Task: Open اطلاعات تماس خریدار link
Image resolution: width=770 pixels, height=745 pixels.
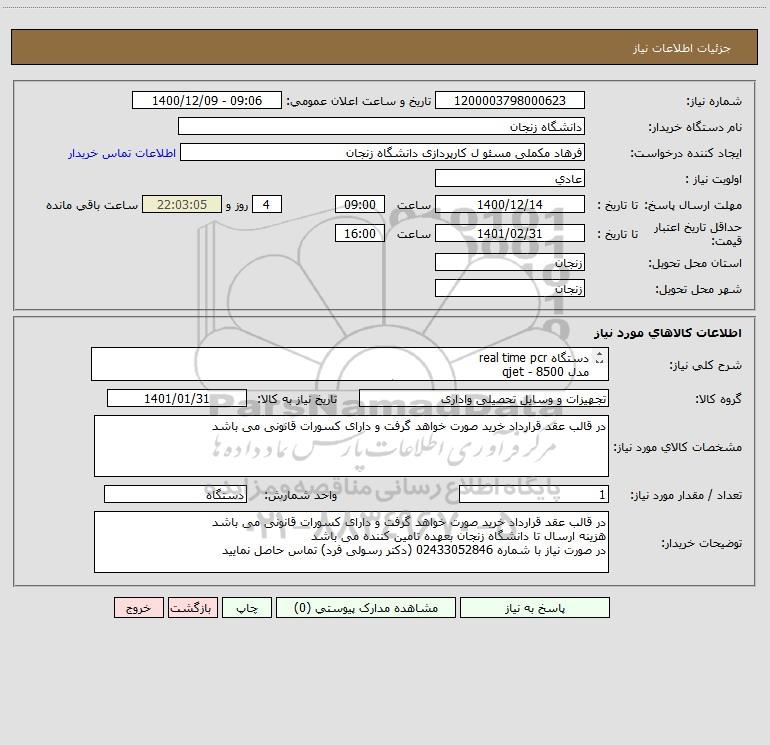Action: [122, 153]
